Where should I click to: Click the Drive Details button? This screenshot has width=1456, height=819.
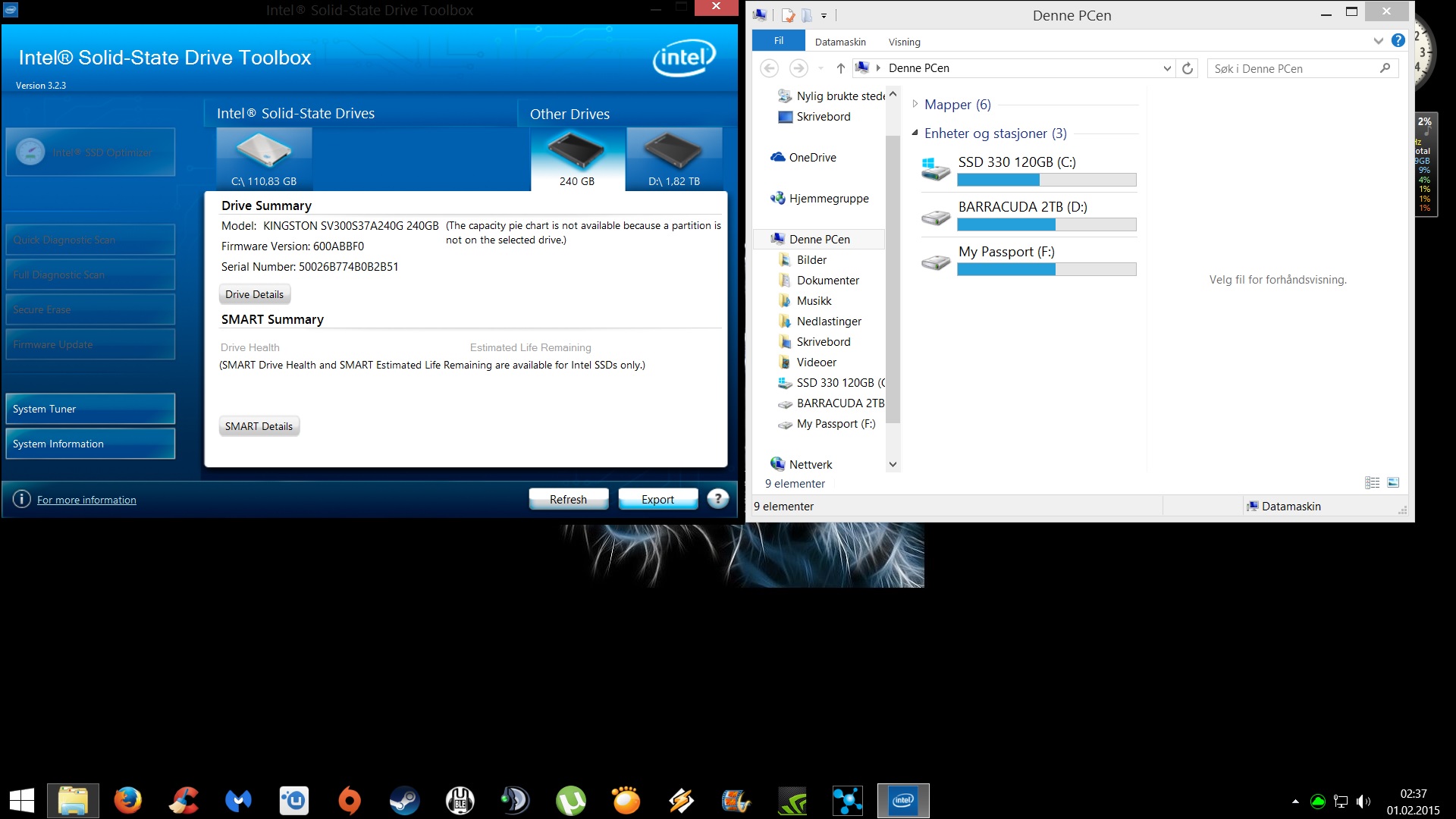[254, 294]
